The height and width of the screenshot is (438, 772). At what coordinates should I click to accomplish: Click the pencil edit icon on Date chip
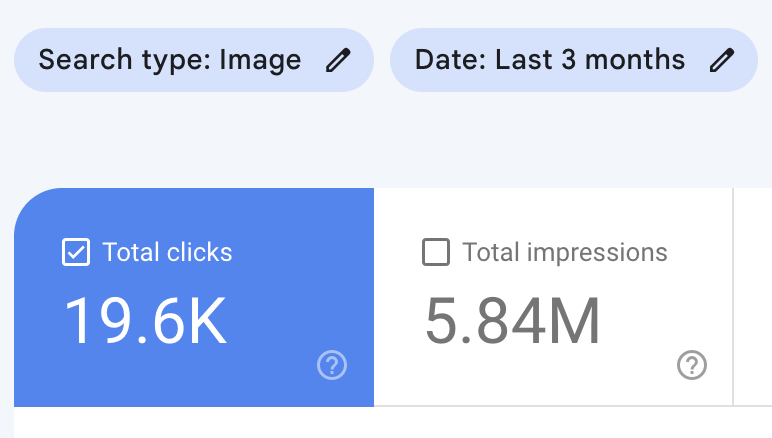pos(721,60)
